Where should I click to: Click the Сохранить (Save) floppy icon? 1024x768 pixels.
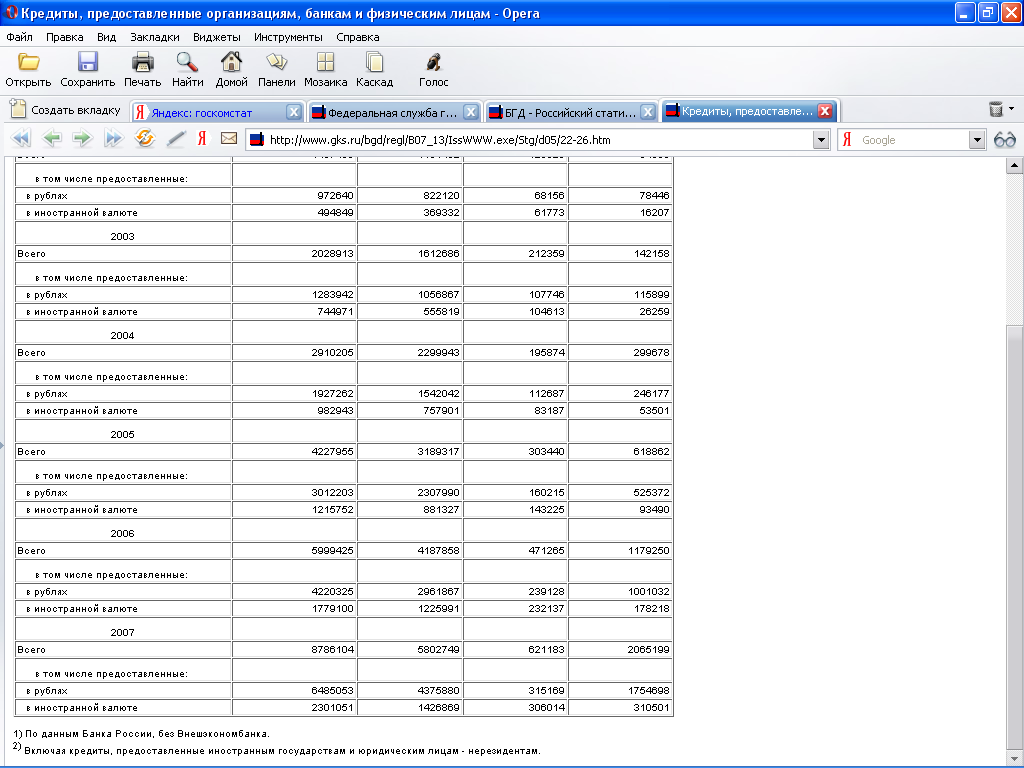click(88, 63)
